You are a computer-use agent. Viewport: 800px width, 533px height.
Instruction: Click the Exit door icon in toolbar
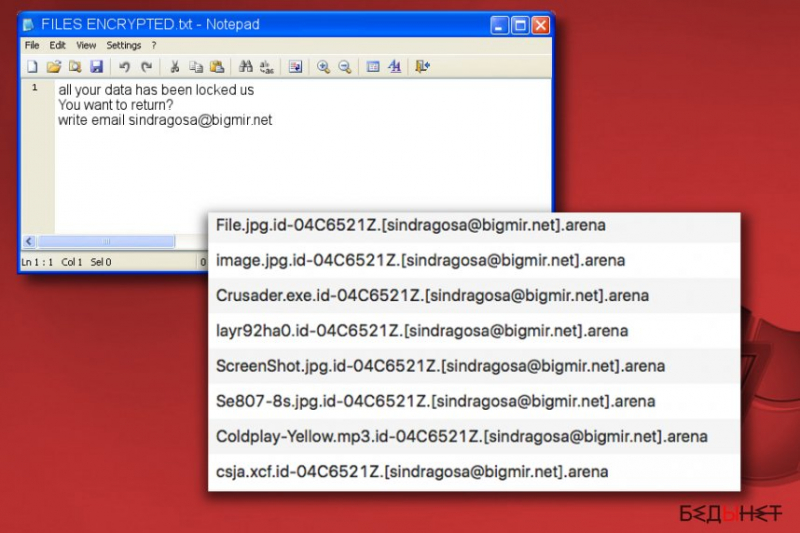(x=422, y=67)
